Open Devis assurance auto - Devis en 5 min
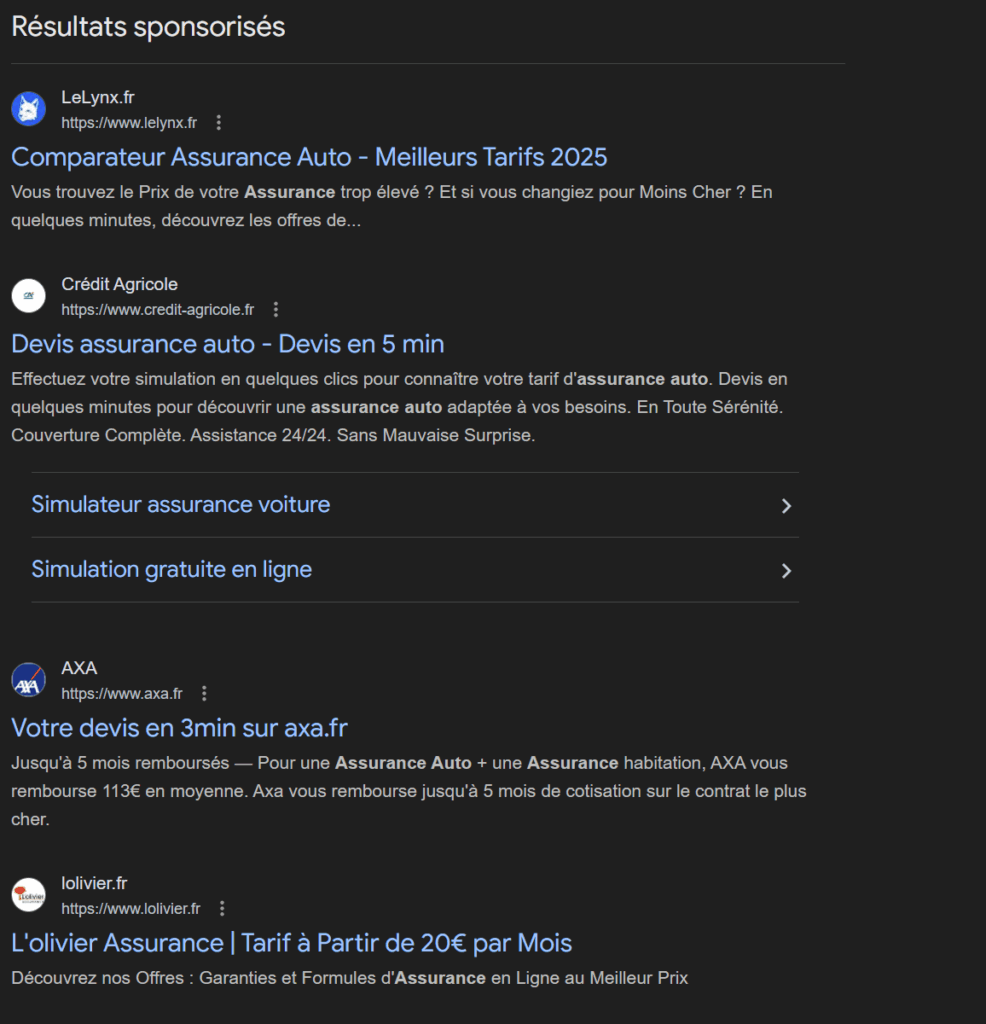This screenshot has width=986, height=1024. (228, 344)
